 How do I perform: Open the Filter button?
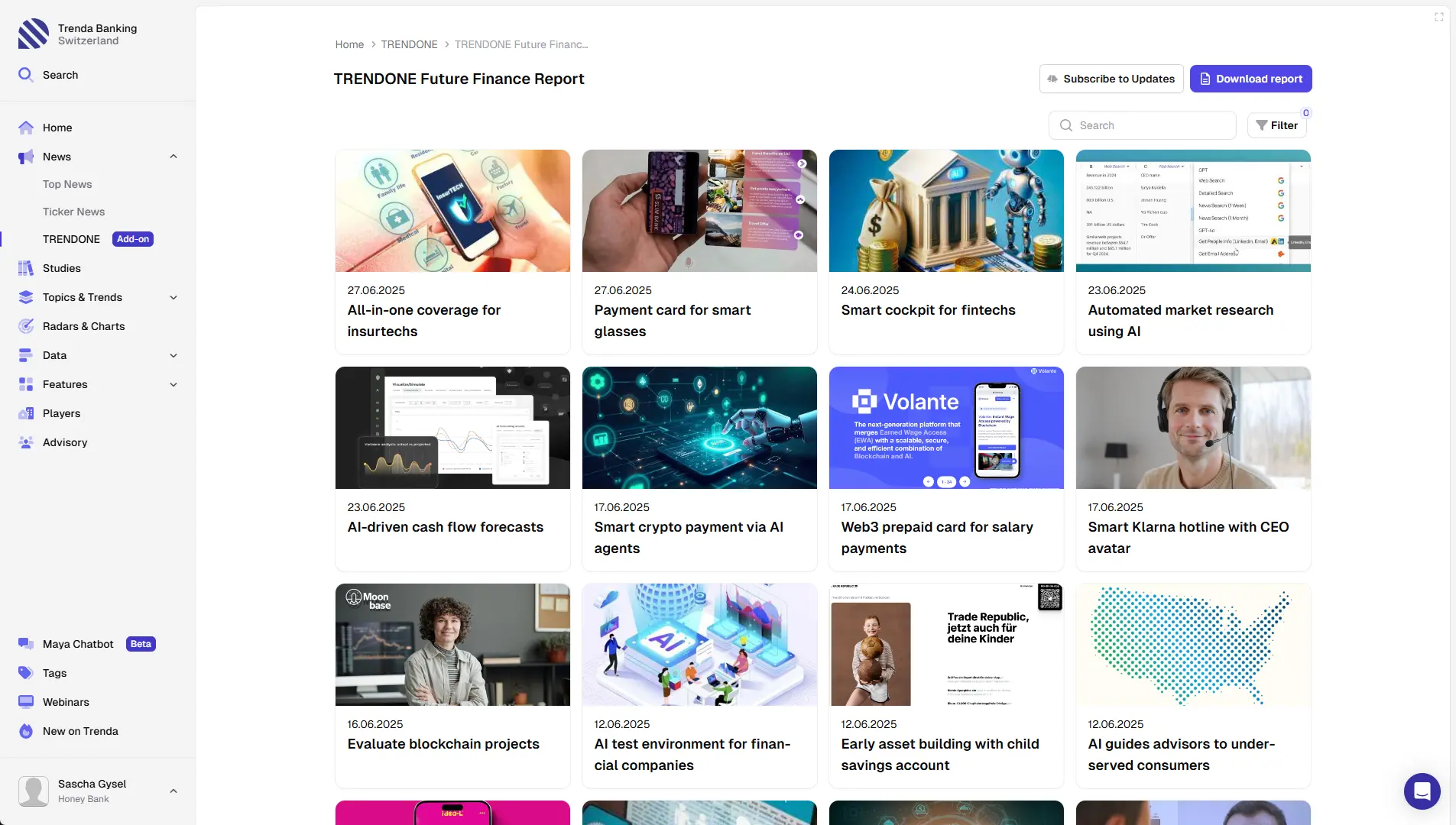pos(1276,125)
